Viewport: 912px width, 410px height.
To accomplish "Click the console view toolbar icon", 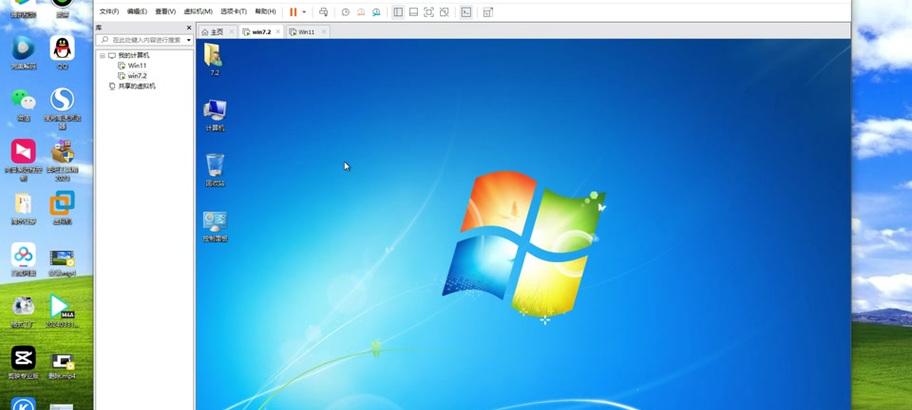I will point(466,12).
